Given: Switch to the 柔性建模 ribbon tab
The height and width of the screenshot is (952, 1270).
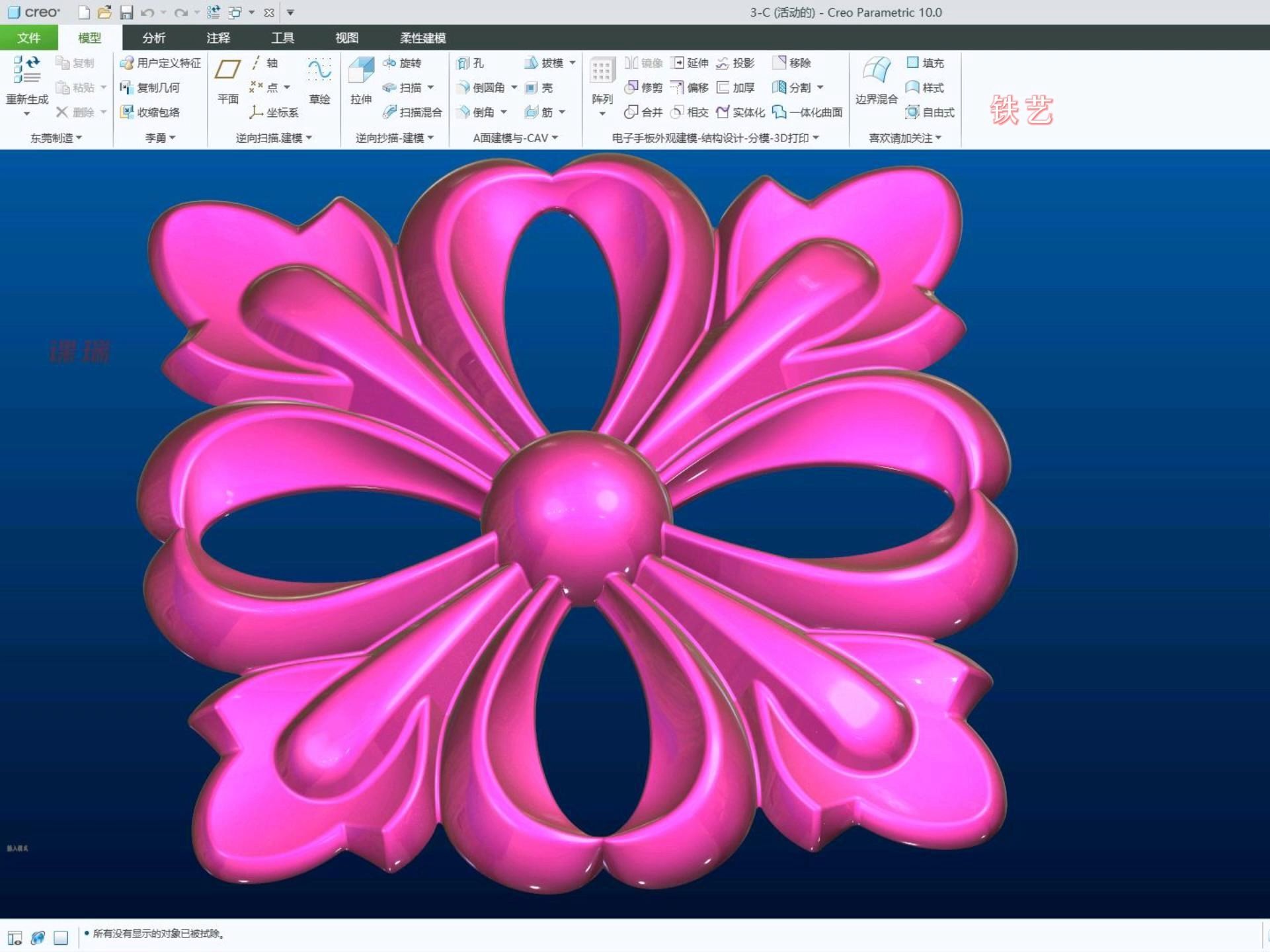Looking at the screenshot, I should click(x=423, y=38).
